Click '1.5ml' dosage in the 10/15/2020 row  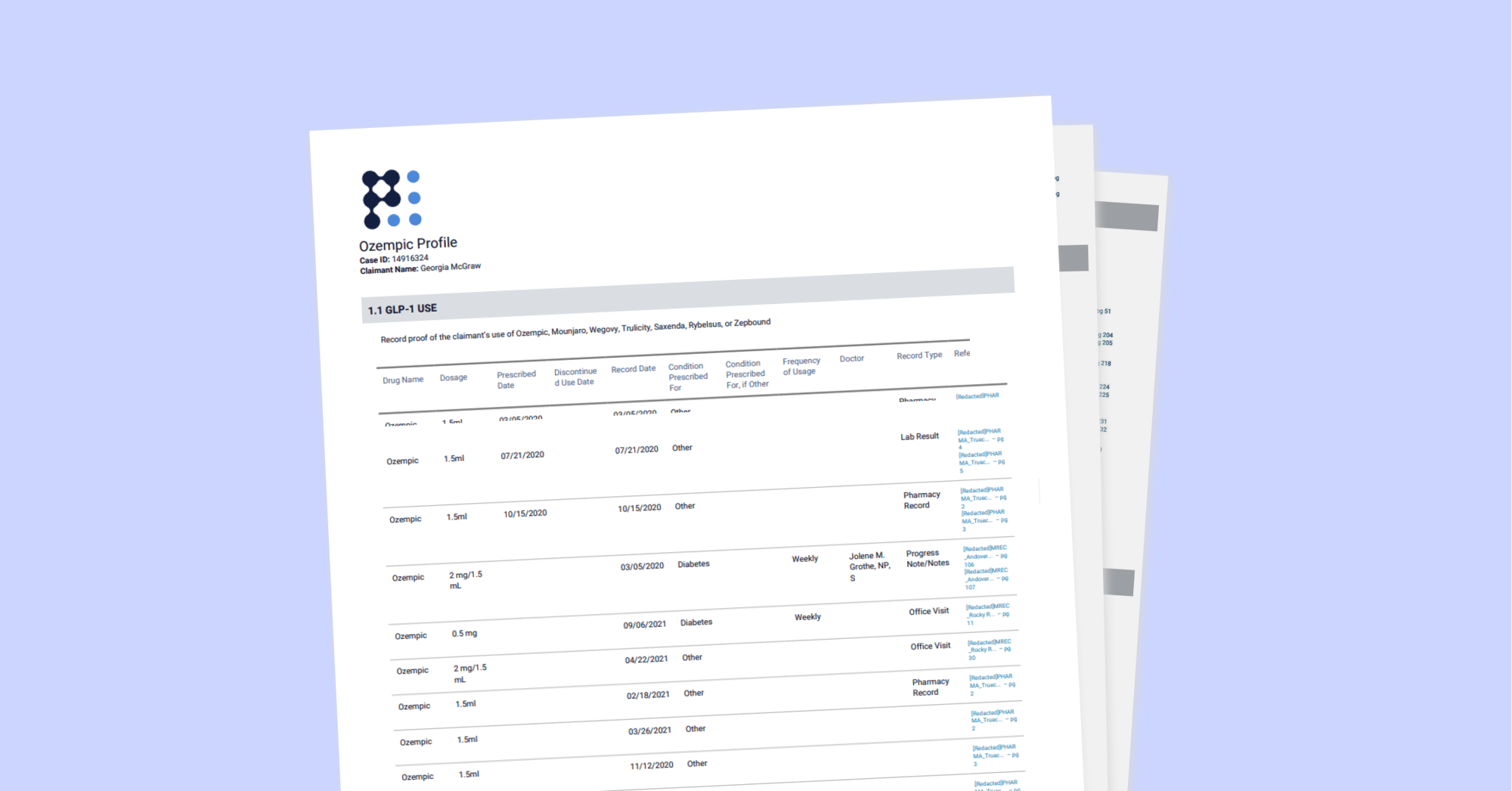point(457,517)
